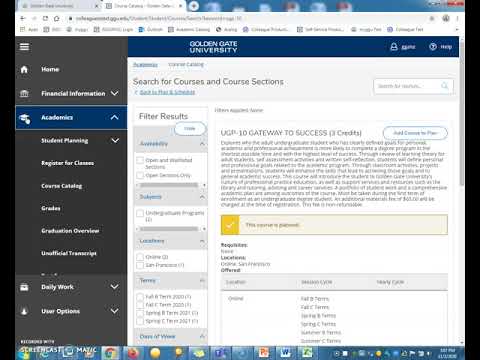This screenshot has height=360, width=480.
Task: Check Fall C Term 2020 filter
Action: point(140,305)
